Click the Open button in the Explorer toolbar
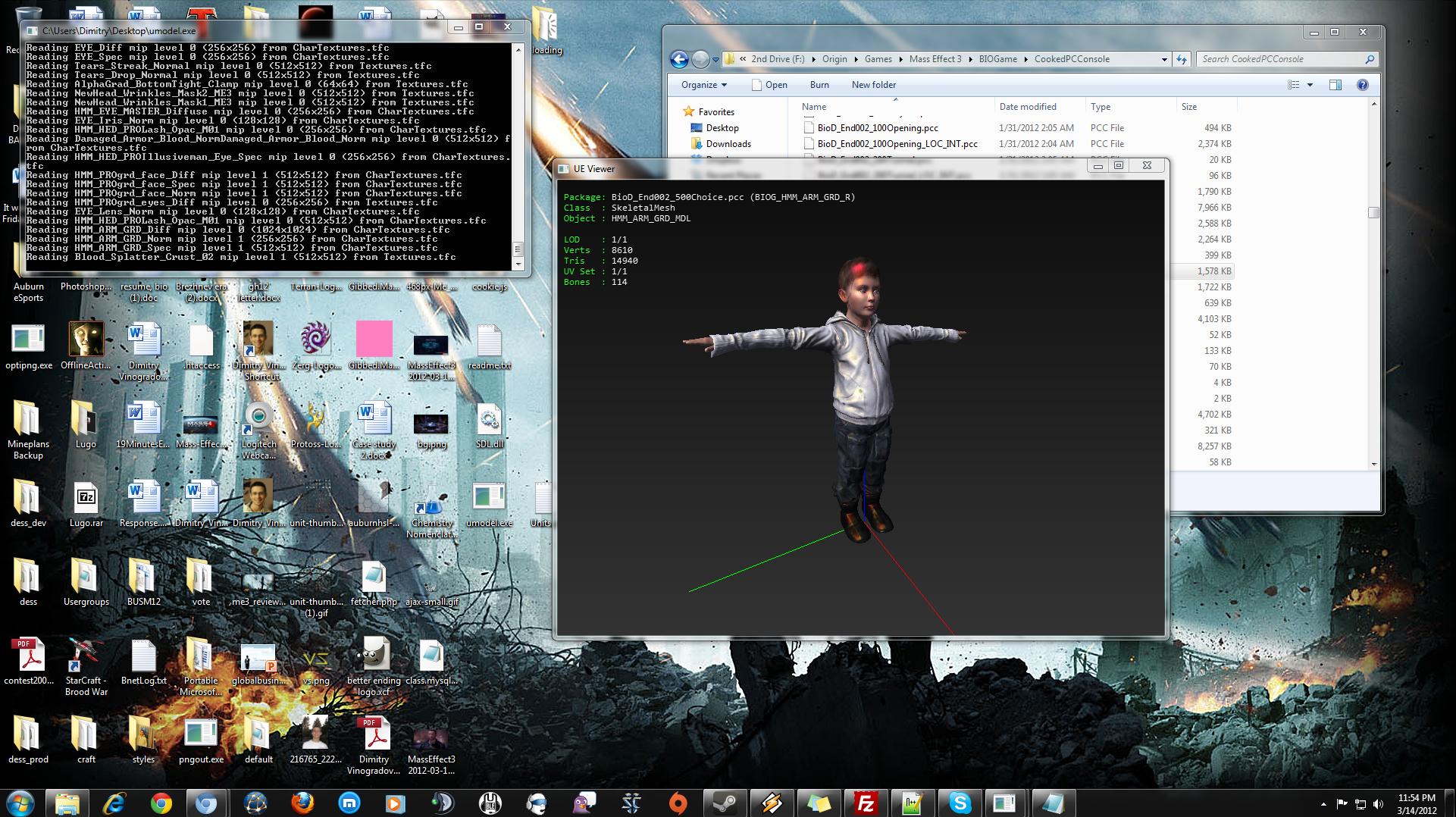 click(769, 85)
